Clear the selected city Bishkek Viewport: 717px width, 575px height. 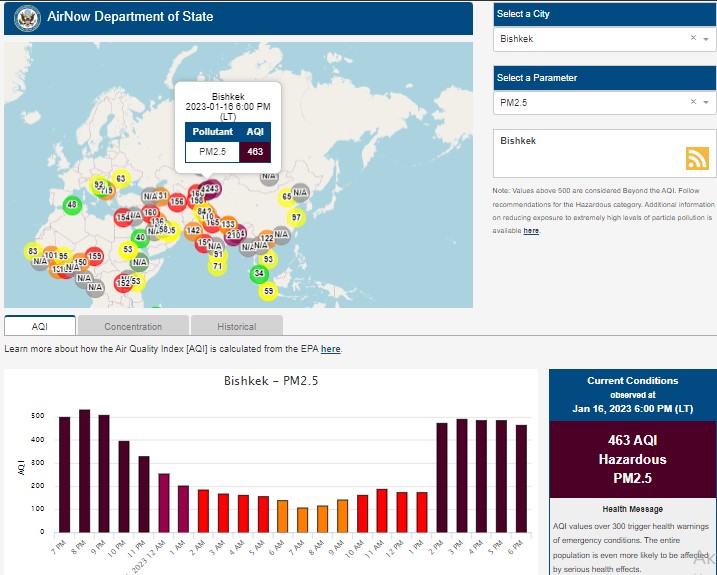click(693, 38)
